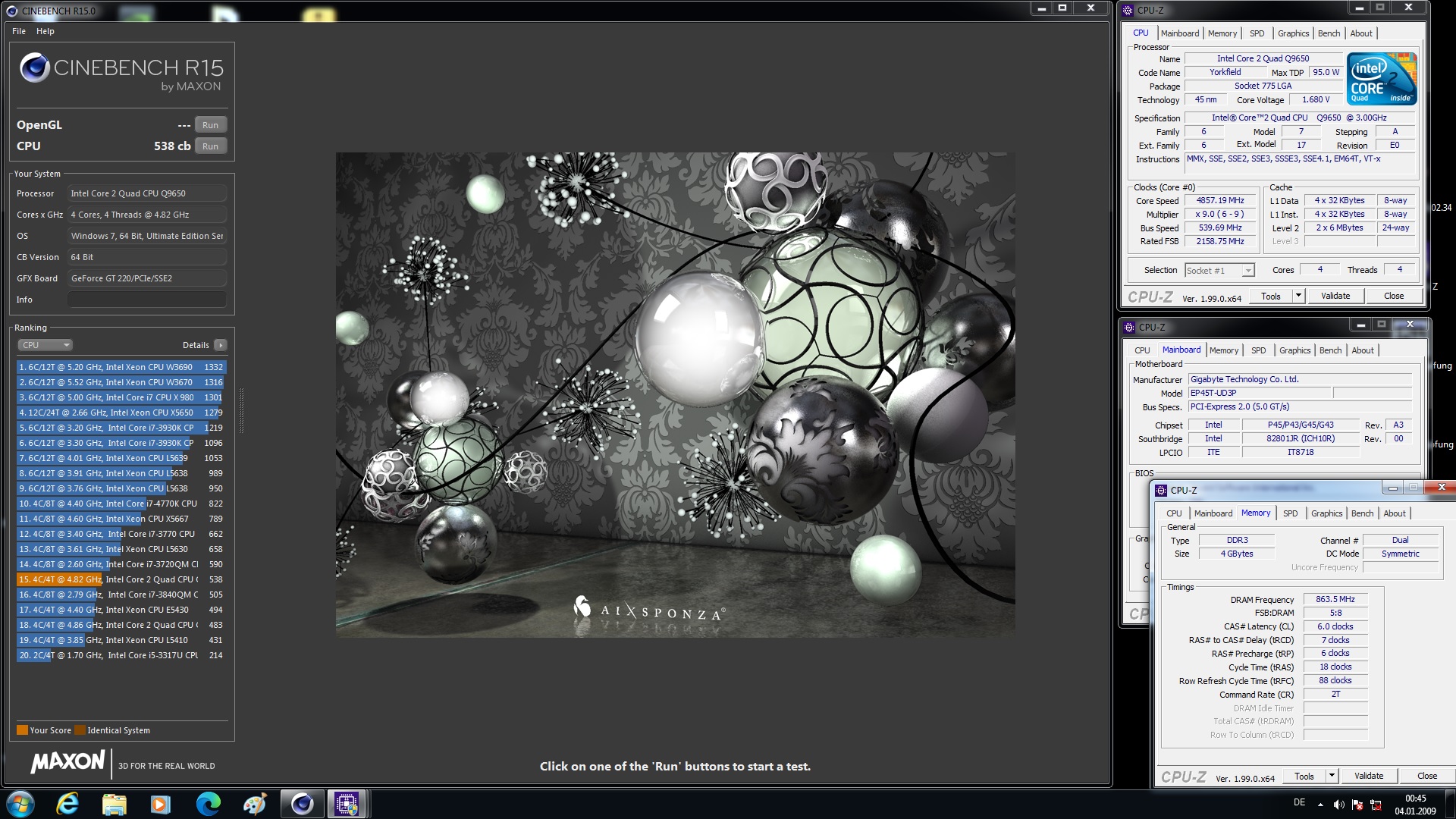The height and width of the screenshot is (819, 1456).
Task: Open About tab in bottom CPU-Z window
Action: [x=1394, y=513]
